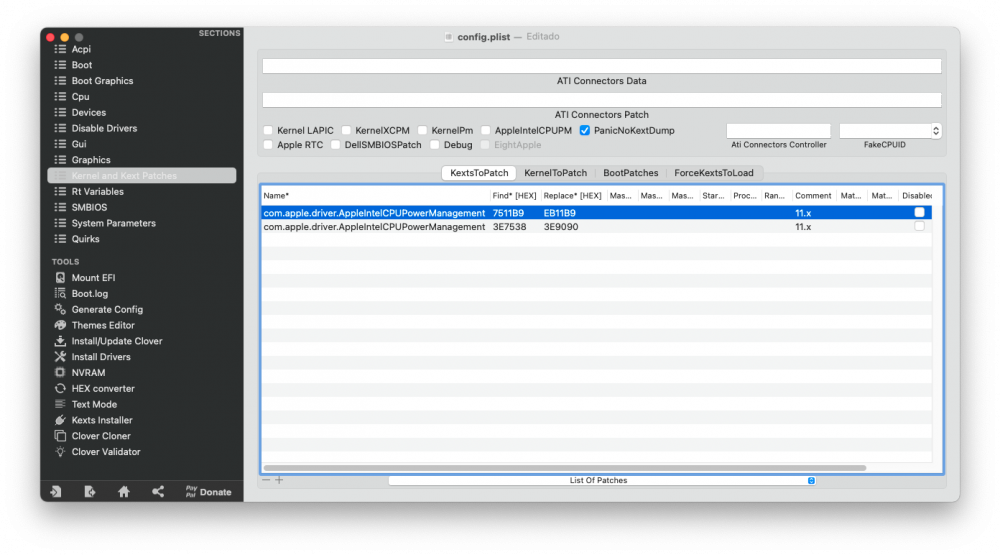Open the Graphics section icon

60,160
